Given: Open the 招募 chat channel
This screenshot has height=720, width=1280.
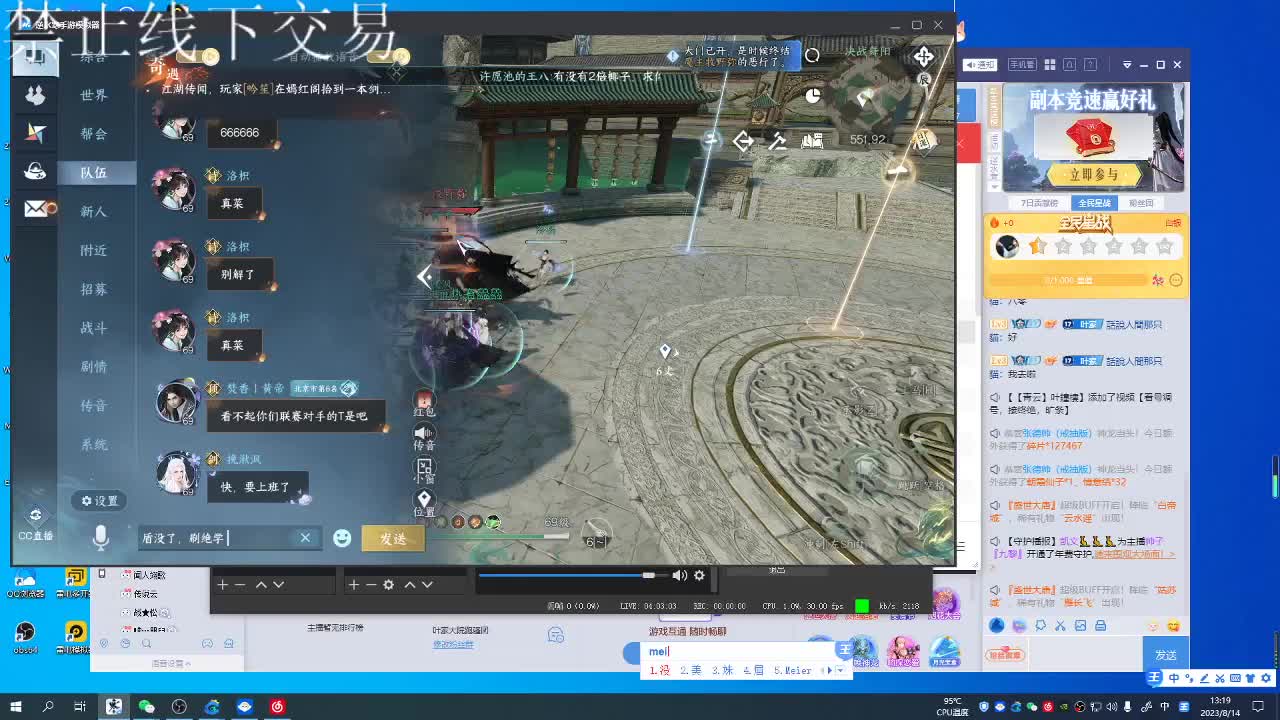Looking at the screenshot, I should pos(94,290).
